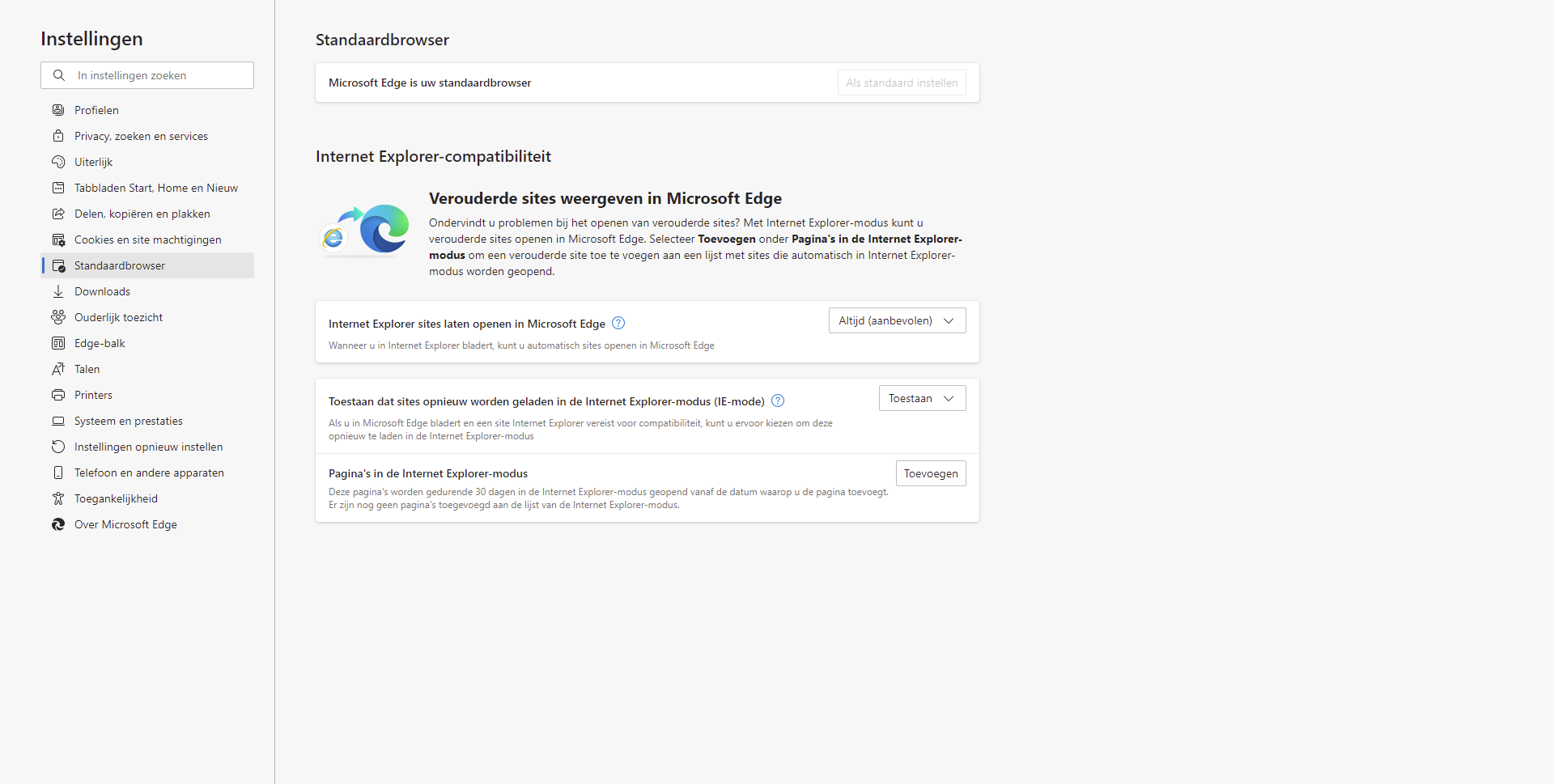This screenshot has height=784, width=1554.
Task: Open Talen settings section
Action: [x=147, y=369]
